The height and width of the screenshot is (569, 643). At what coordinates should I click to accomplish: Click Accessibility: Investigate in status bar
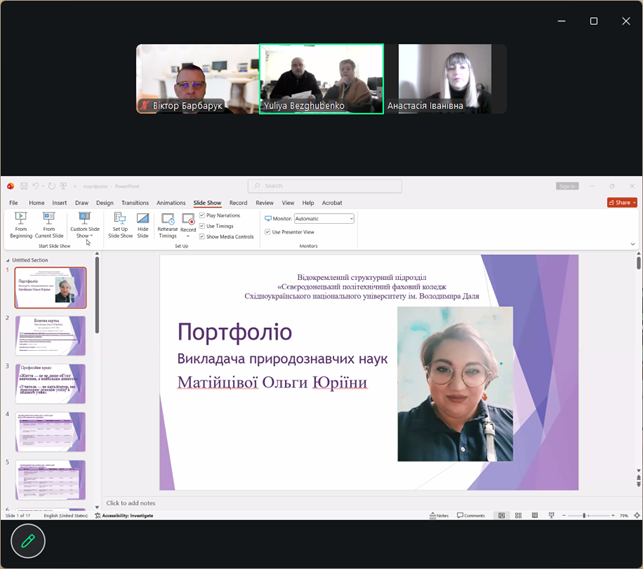(124, 515)
